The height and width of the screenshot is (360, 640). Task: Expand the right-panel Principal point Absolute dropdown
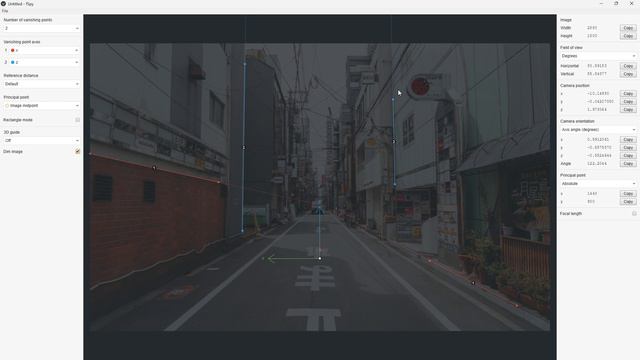[598, 184]
